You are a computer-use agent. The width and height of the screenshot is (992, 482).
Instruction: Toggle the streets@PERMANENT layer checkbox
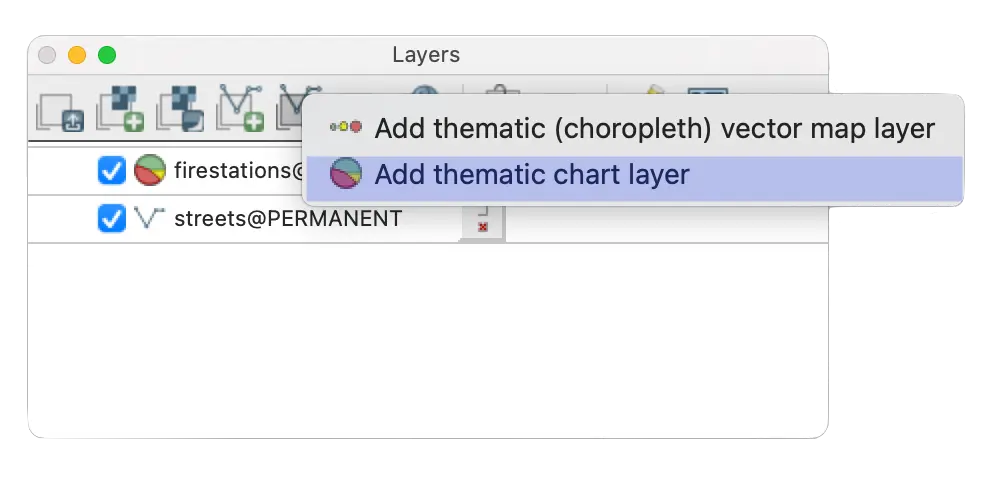[111, 218]
